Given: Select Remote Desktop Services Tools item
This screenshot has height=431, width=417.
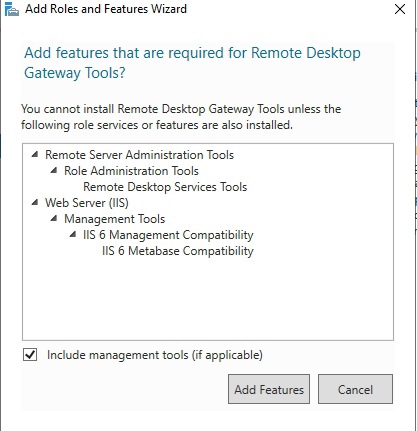Looking at the screenshot, I should (165, 187).
